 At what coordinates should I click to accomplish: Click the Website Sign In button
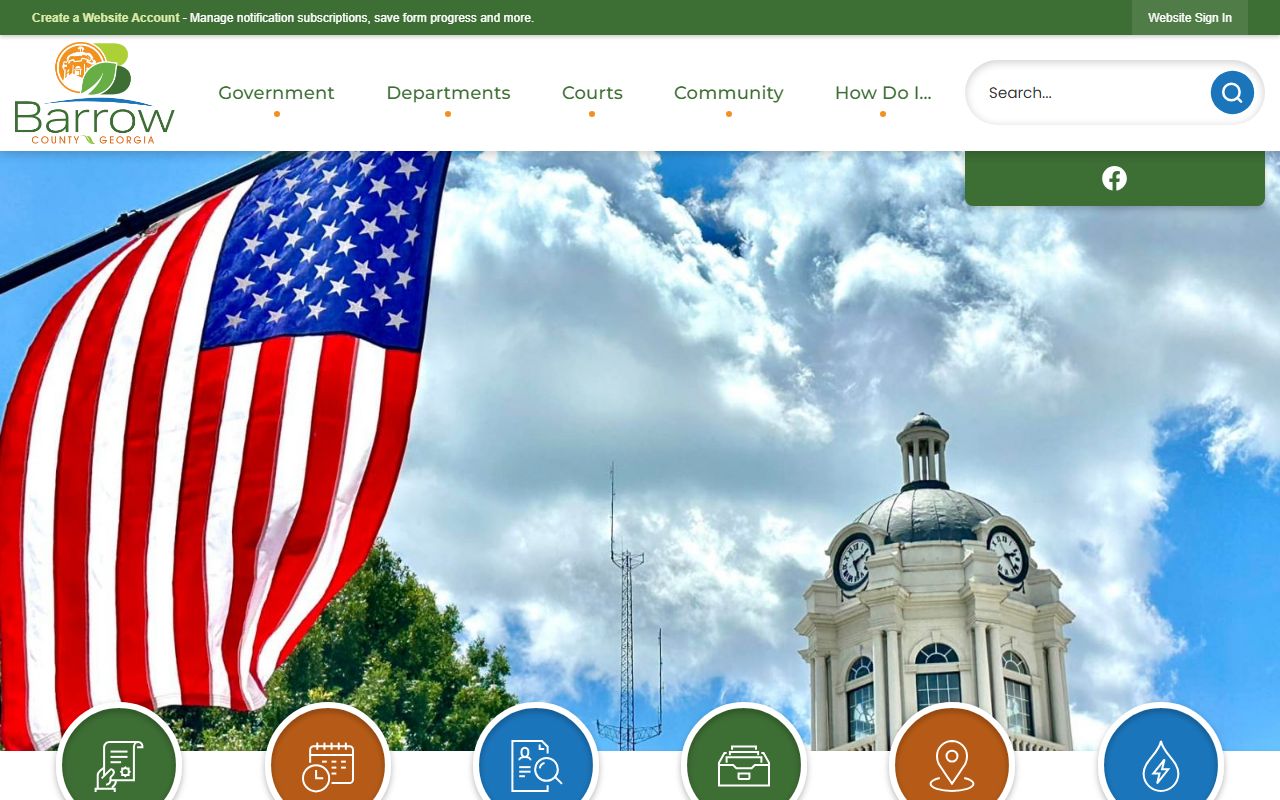tap(1190, 18)
